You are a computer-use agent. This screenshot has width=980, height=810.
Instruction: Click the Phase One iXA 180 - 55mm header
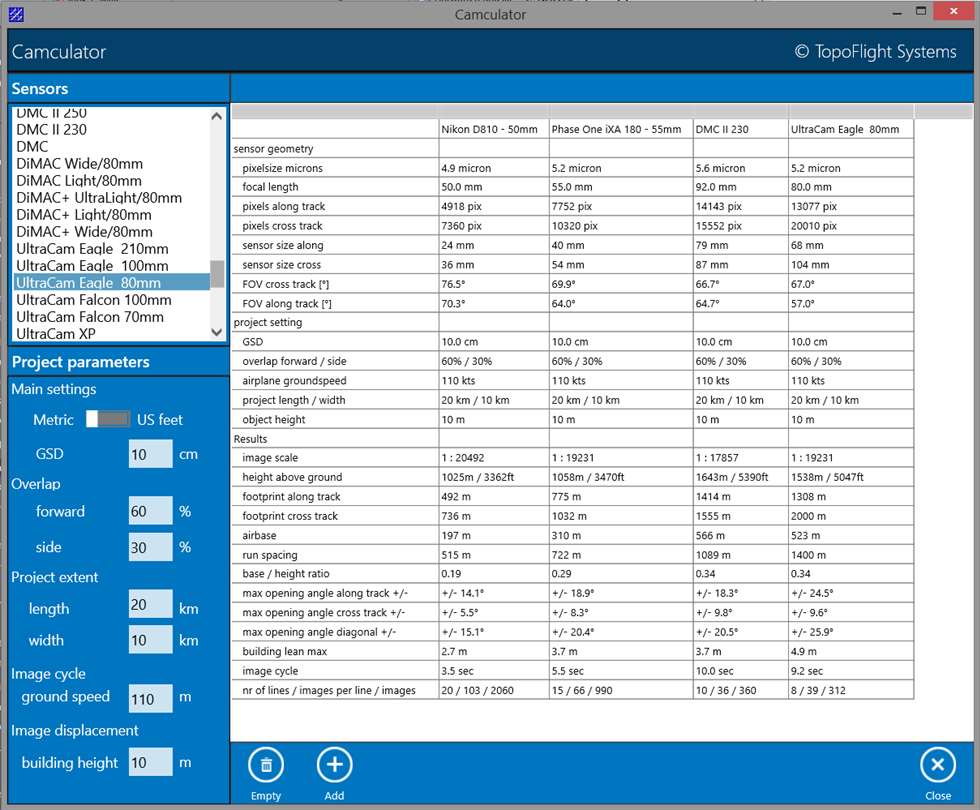click(x=621, y=129)
